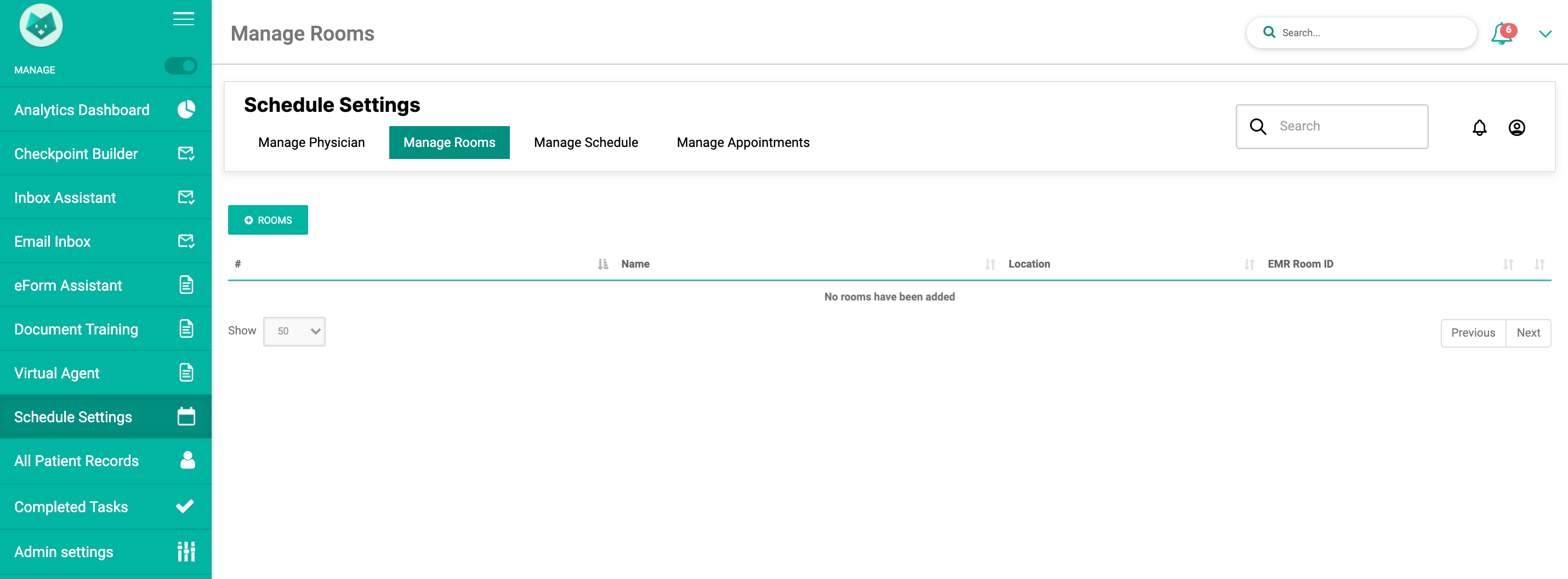Image resolution: width=1568 pixels, height=579 pixels.
Task: Click the 'No rooms have been added' message
Action: (889, 297)
